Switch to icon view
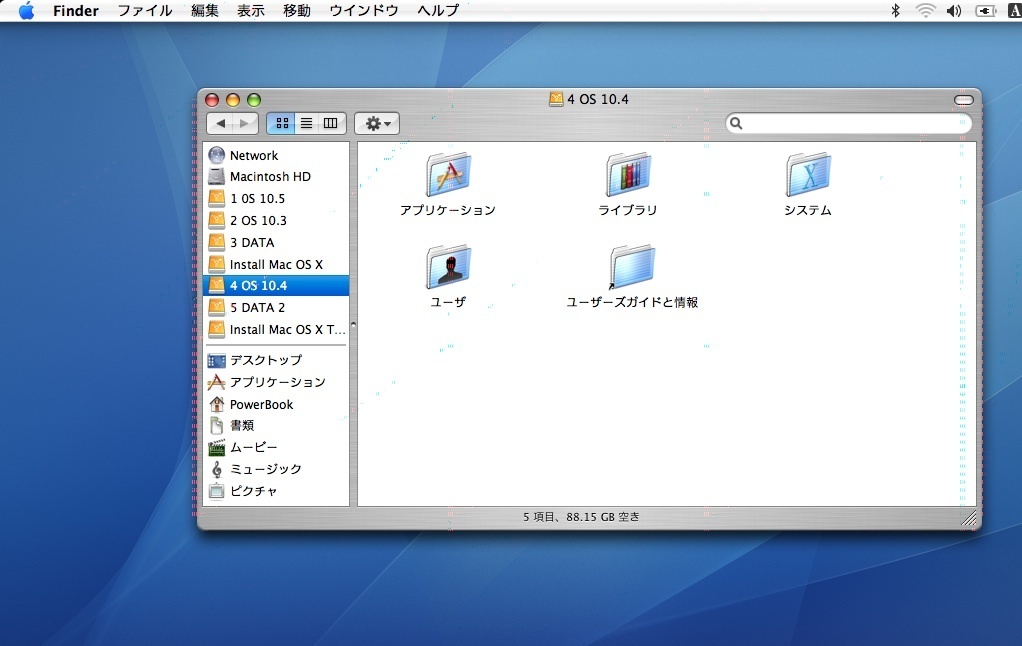1022x646 pixels. click(x=282, y=123)
